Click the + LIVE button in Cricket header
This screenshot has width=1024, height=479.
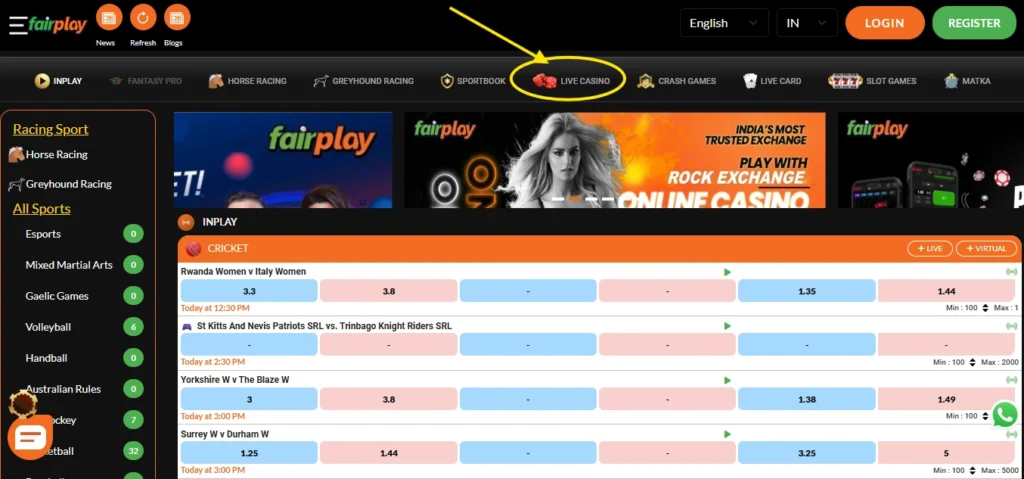click(x=930, y=249)
